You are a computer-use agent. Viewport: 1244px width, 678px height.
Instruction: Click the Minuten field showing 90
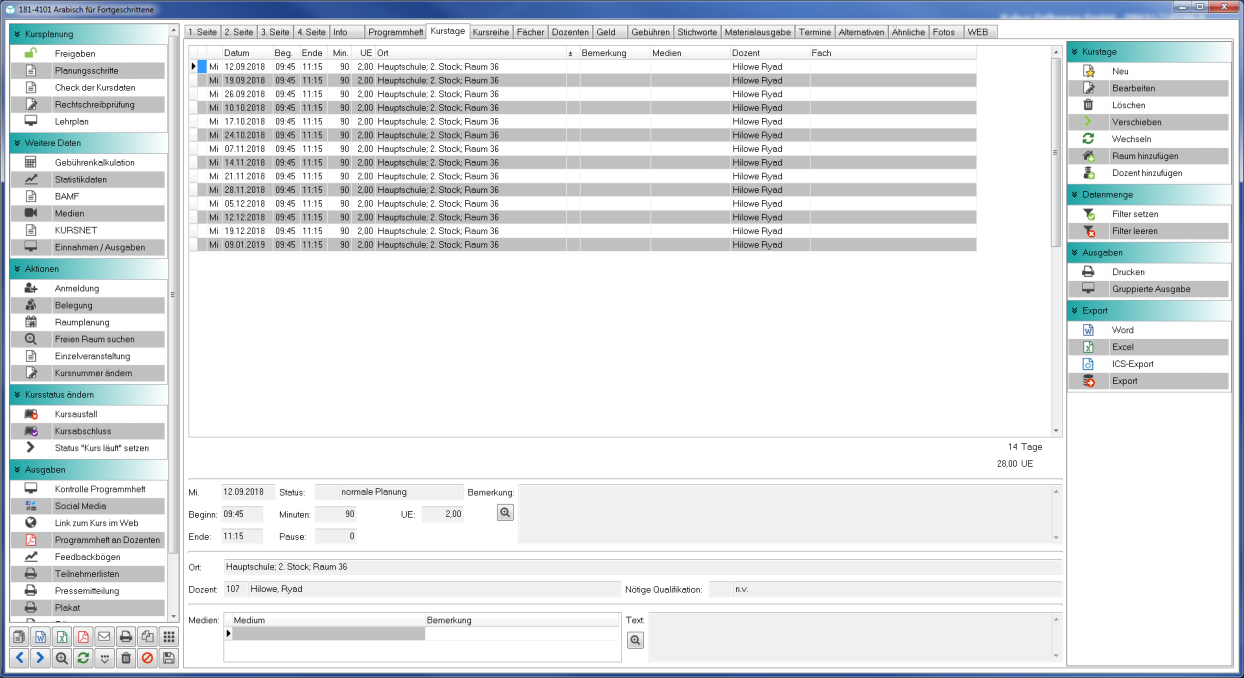[x=336, y=514]
